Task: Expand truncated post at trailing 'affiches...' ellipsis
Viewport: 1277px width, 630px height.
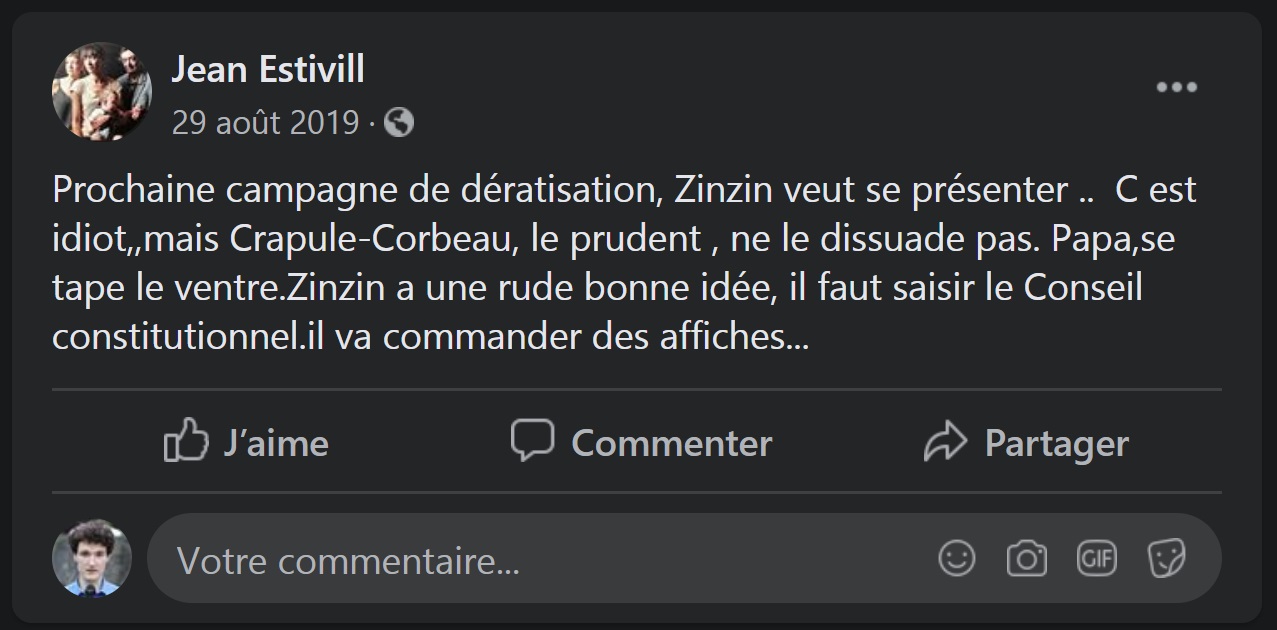Action: tap(796, 338)
